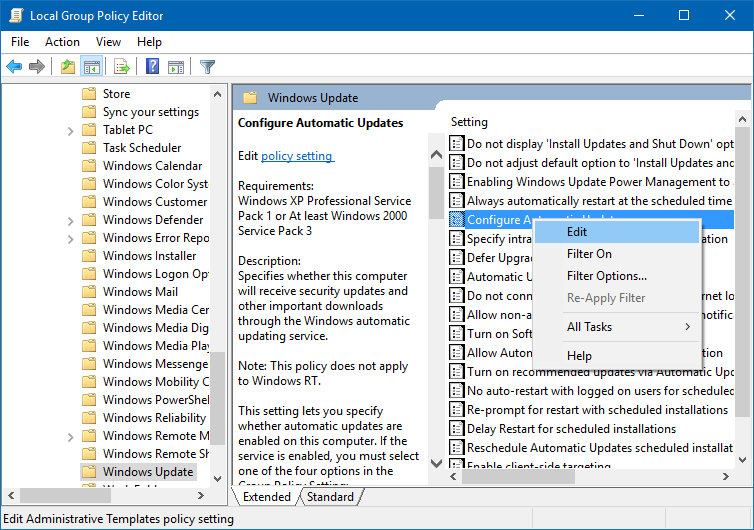Select Windows Calendar folder

(153, 165)
